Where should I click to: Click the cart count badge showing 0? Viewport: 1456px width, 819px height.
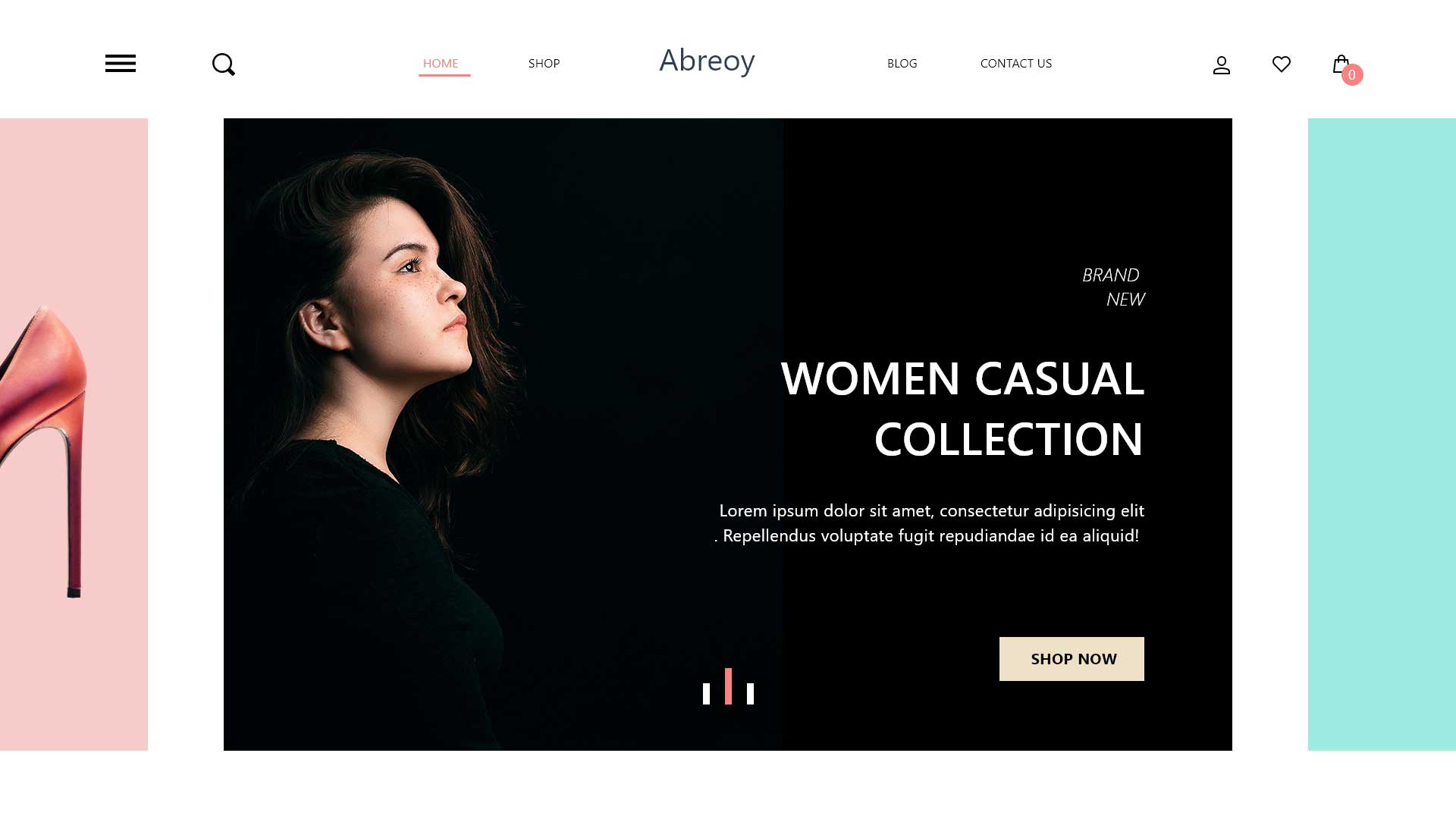(x=1352, y=75)
